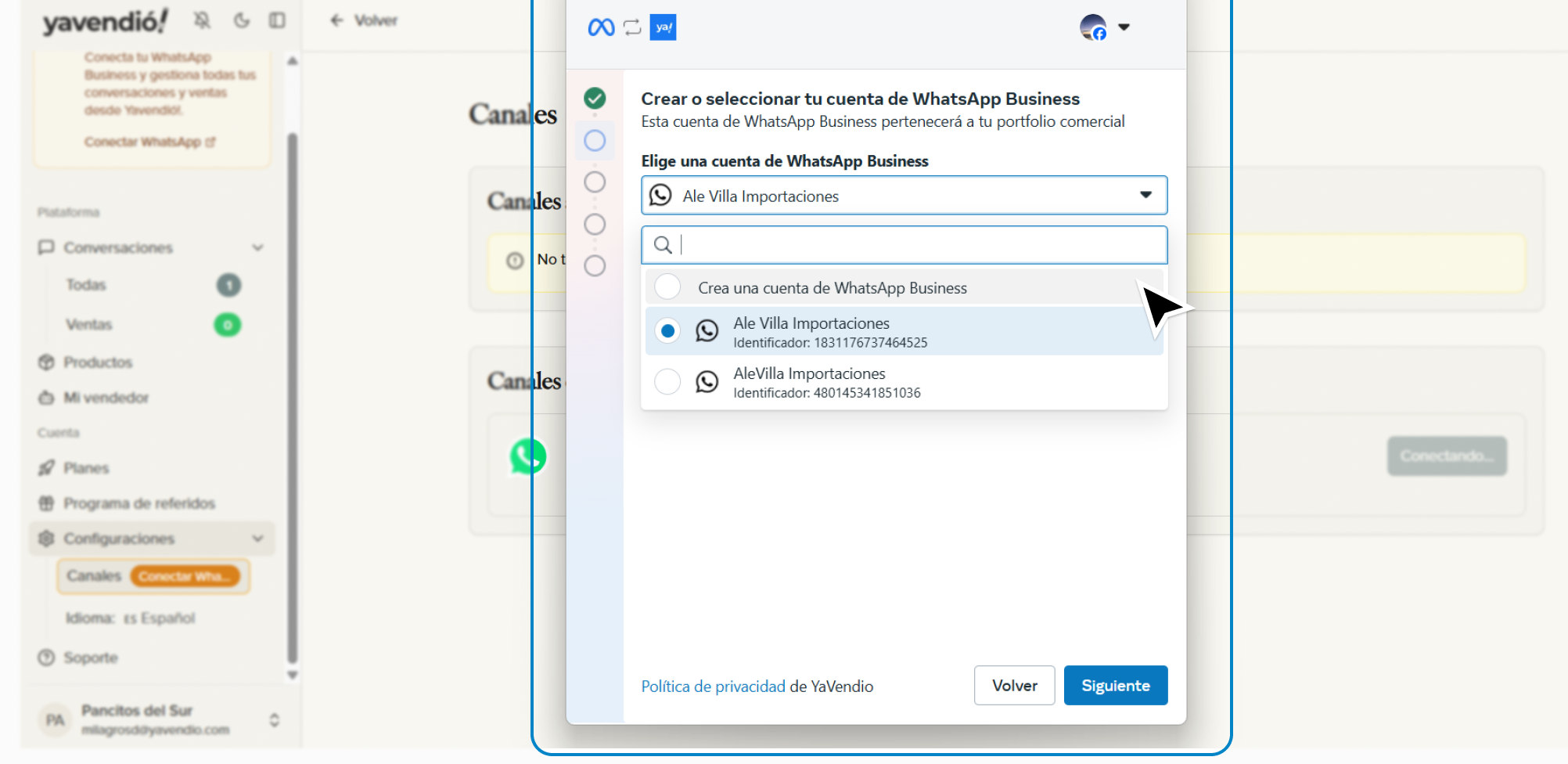Open Todas conversations list
Screen dimensions: 1568x764
(86, 285)
